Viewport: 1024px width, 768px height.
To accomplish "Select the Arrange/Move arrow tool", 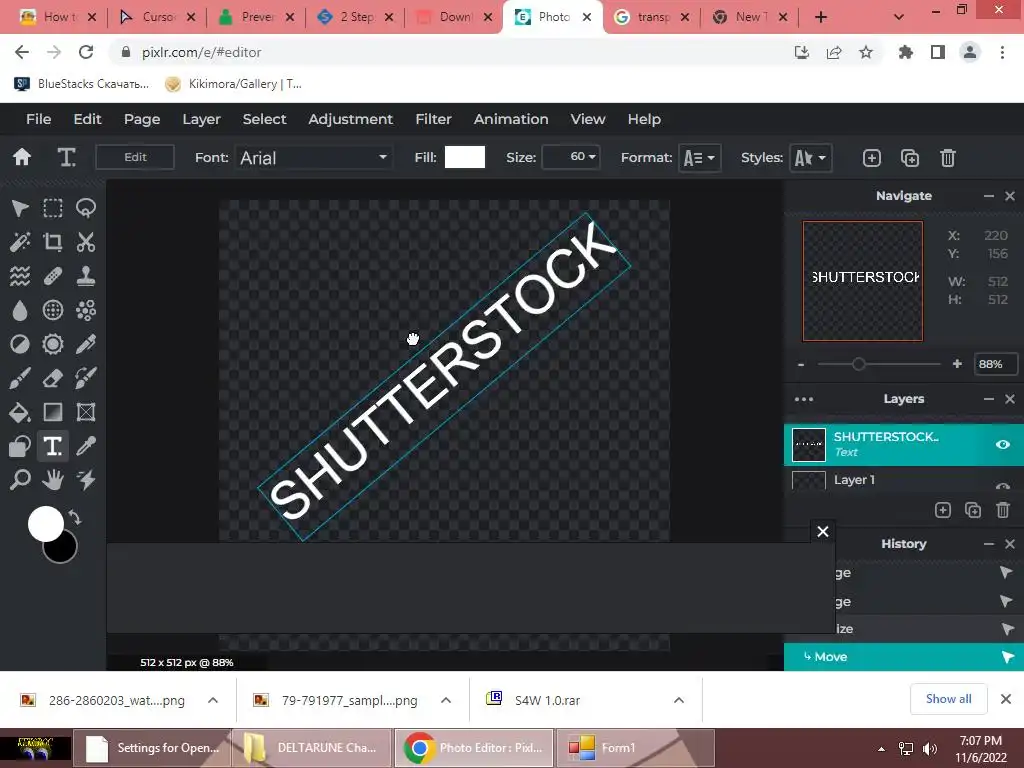I will click(20, 208).
